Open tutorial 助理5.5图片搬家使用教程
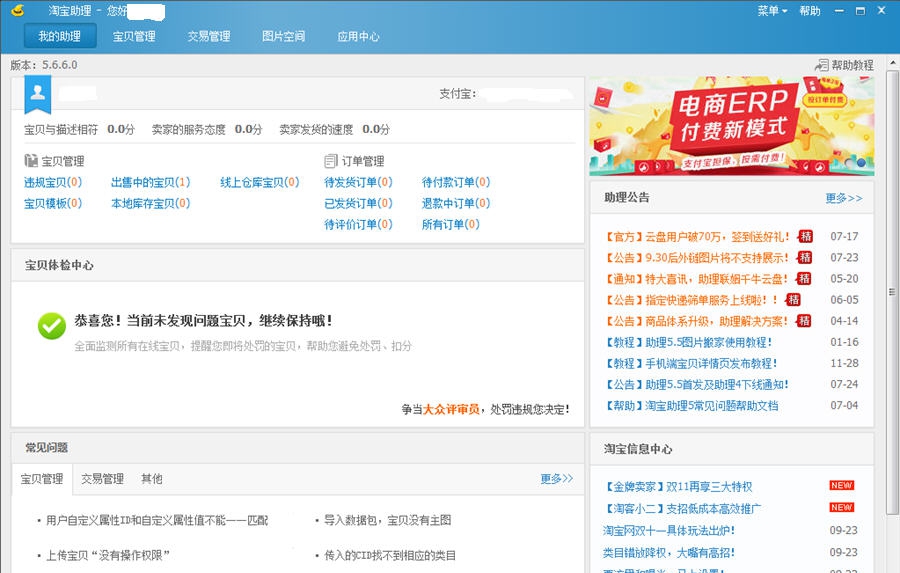The height and width of the screenshot is (573, 900). (x=689, y=342)
